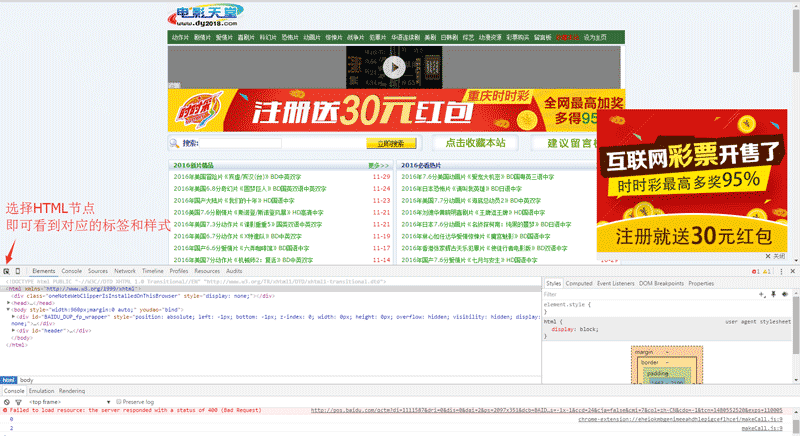This screenshot has width=800, height=436.
Task: Open the Profiles tab
Action: tap(179, 271)
